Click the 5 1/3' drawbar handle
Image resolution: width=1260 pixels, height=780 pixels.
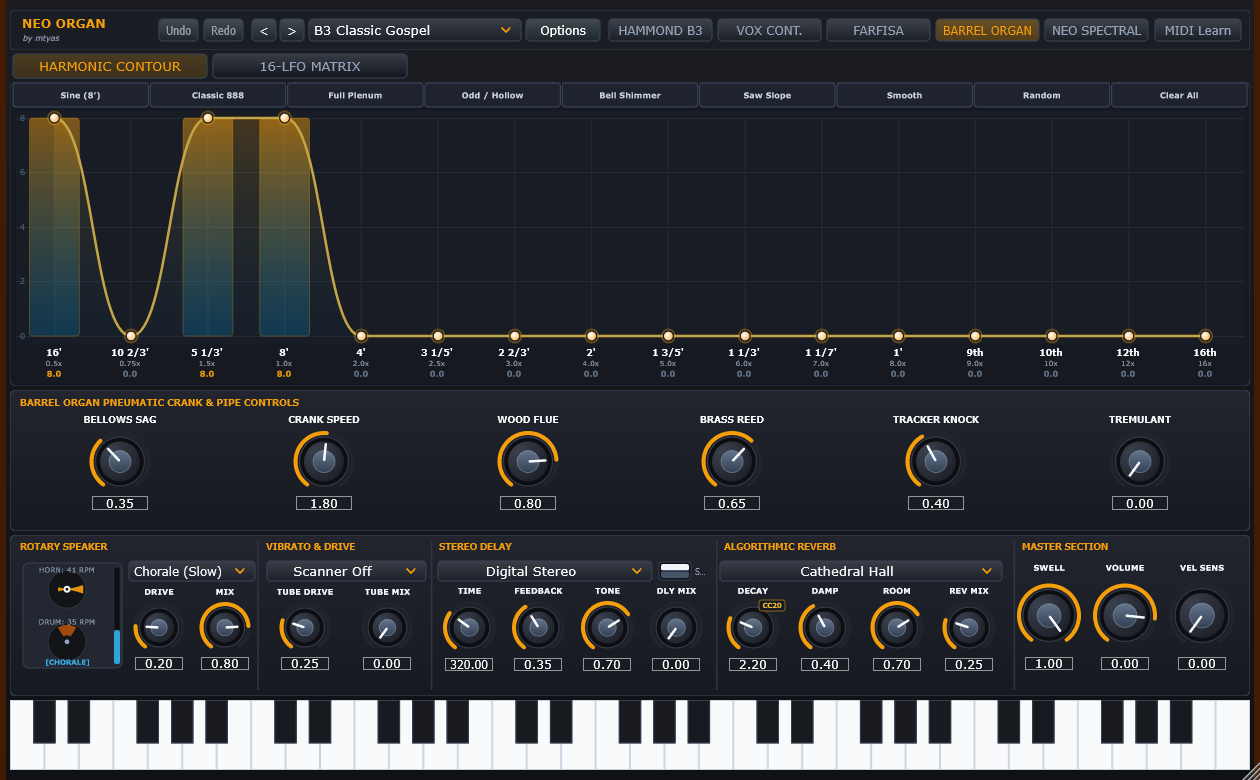click(207, 118)
